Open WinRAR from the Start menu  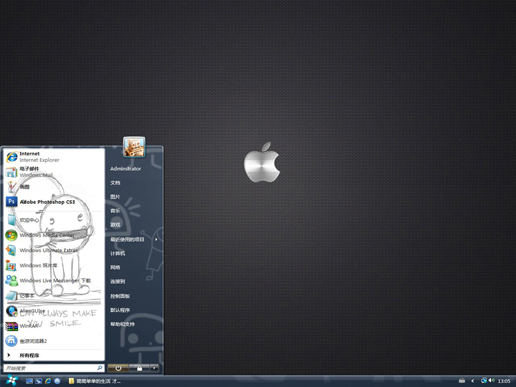(54, 326)
